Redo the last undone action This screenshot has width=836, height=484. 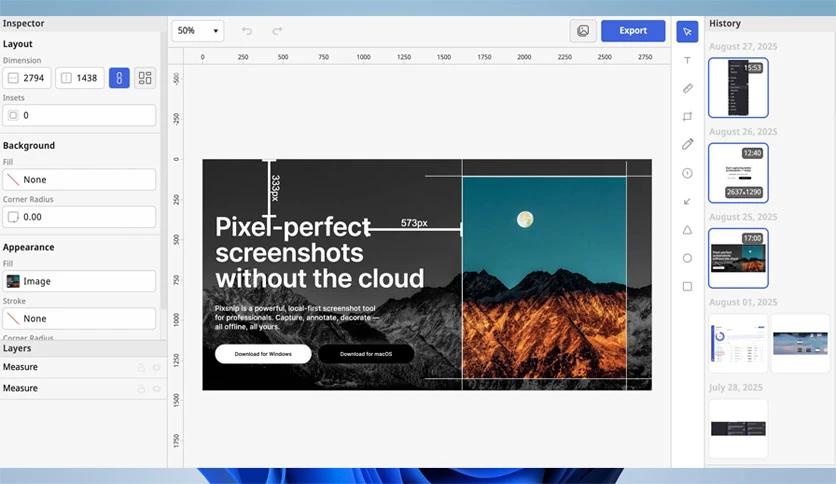(277, 31)
